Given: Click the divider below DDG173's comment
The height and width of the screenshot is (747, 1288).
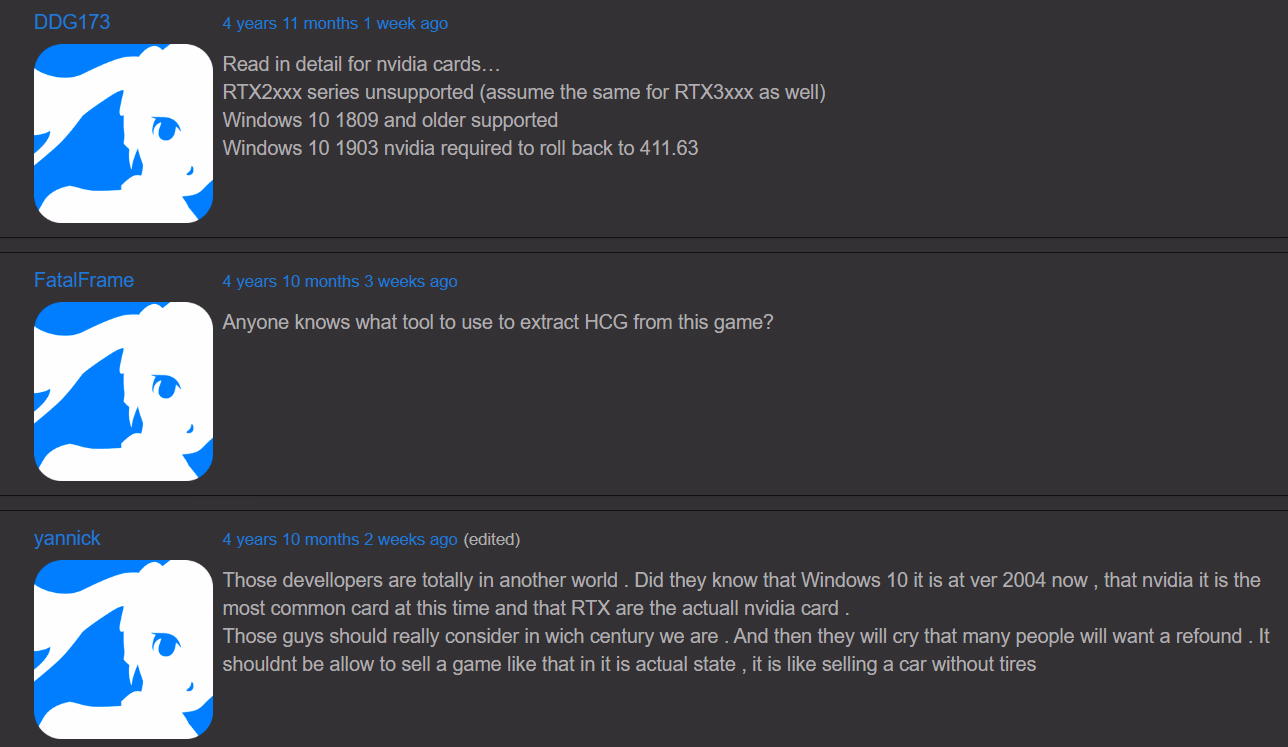Looking at the screenshot, I should [644, 237].
